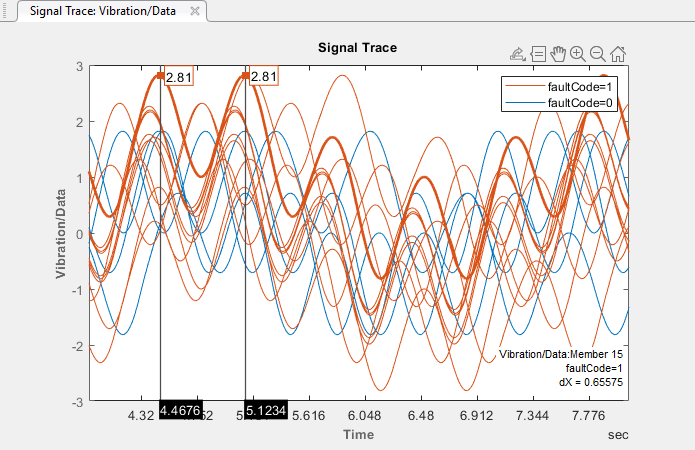This screenshot has width=695, height=450.
Task: Click the faultCode=1 annotation text below Member 15
Action: click(x=594, y=368)
